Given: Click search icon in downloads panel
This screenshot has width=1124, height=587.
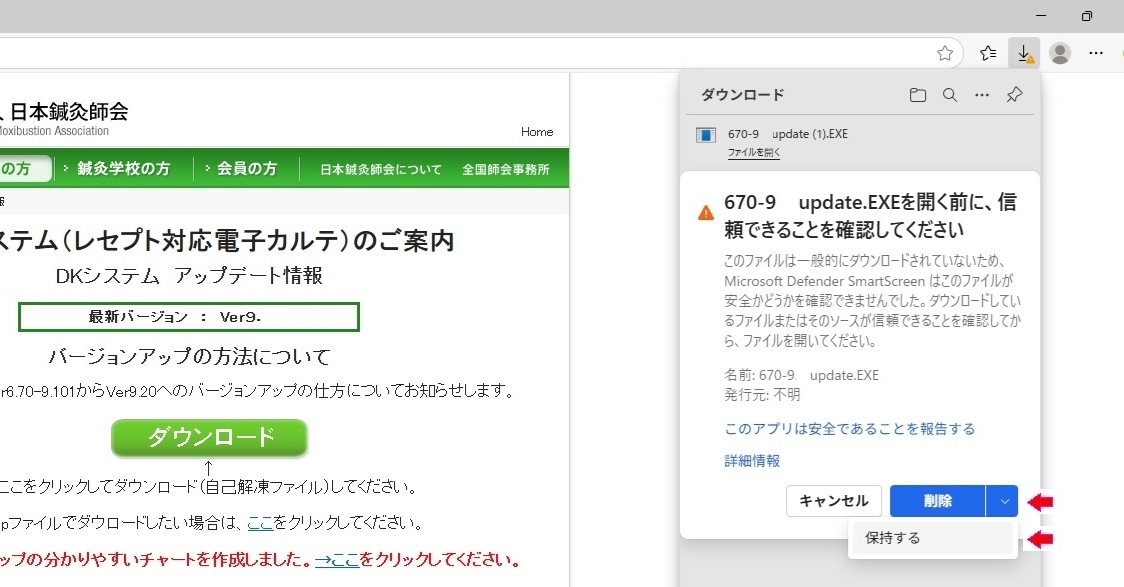Looking at the screenshot, I should pos(950,95).
